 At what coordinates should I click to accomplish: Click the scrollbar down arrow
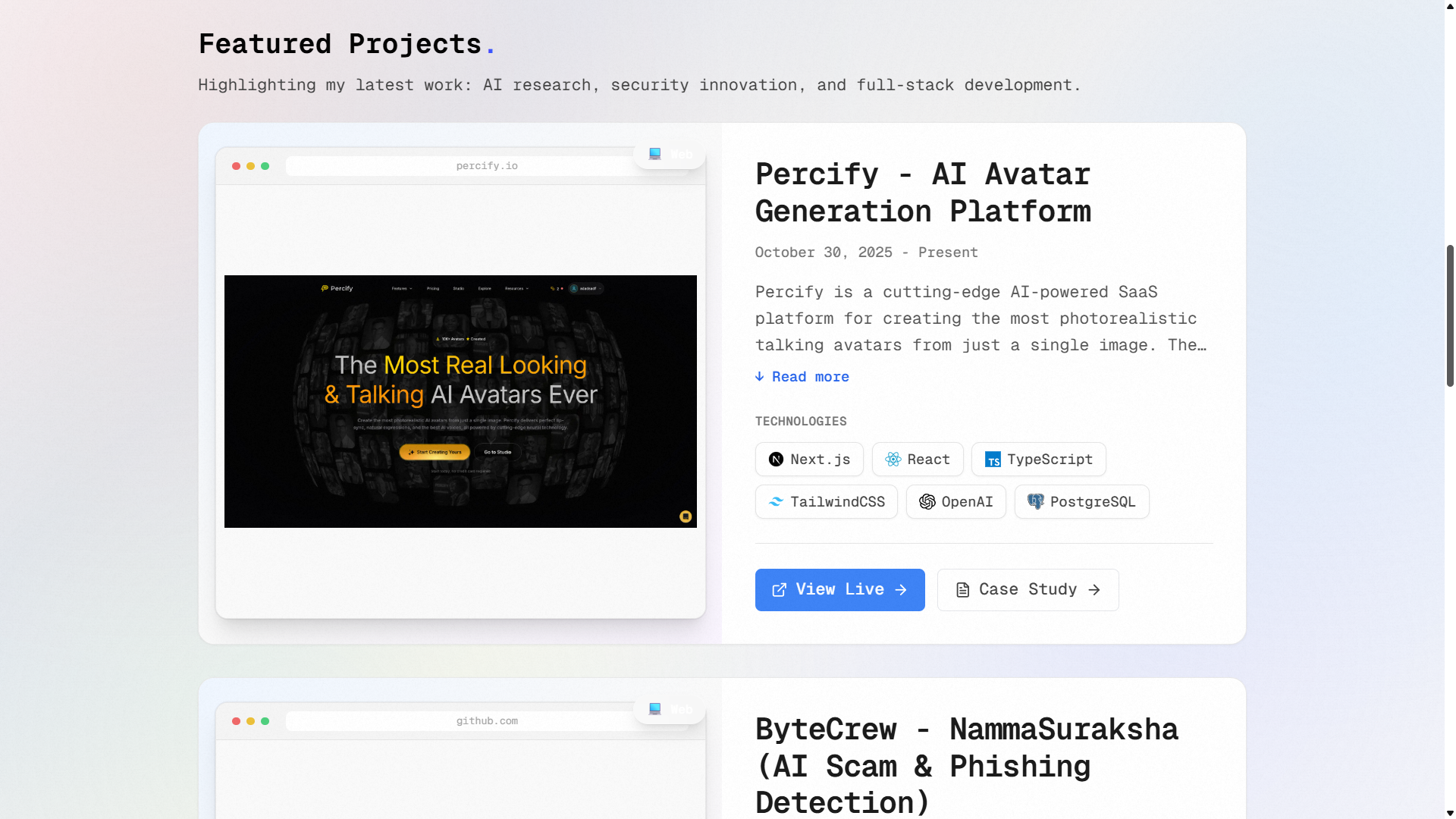(1450, 813)
